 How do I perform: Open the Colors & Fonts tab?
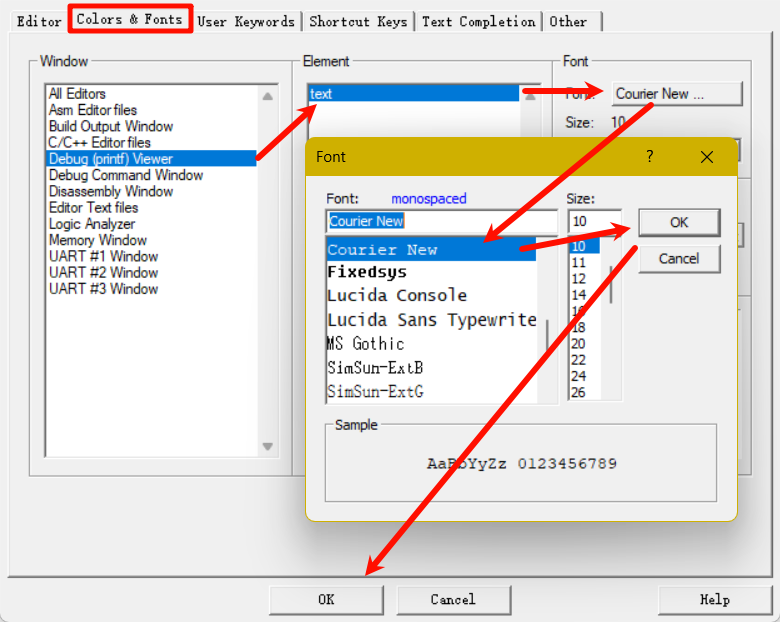(130, 19)
